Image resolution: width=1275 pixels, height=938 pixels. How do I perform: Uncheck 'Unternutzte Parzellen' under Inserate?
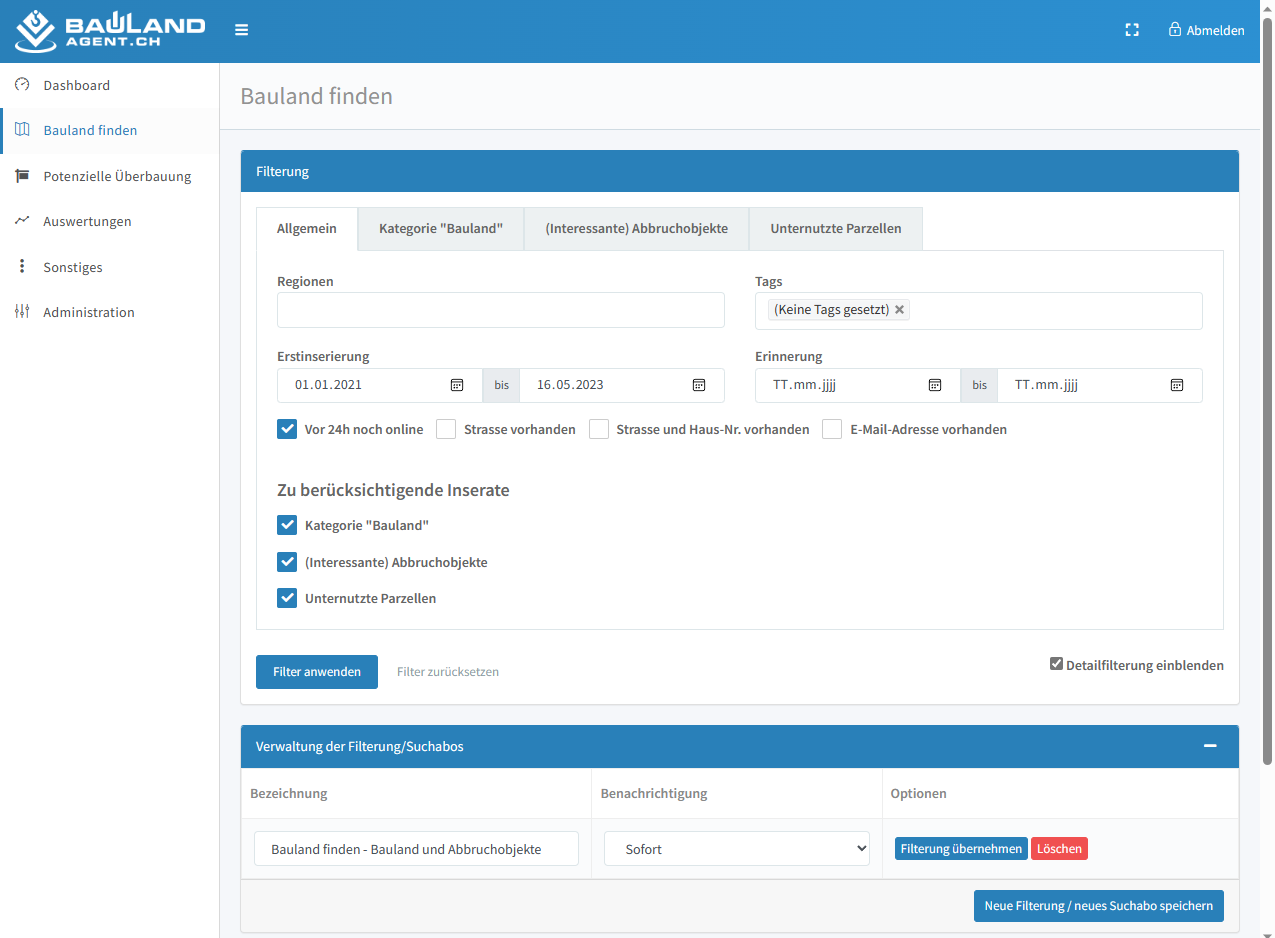[287, 598]
